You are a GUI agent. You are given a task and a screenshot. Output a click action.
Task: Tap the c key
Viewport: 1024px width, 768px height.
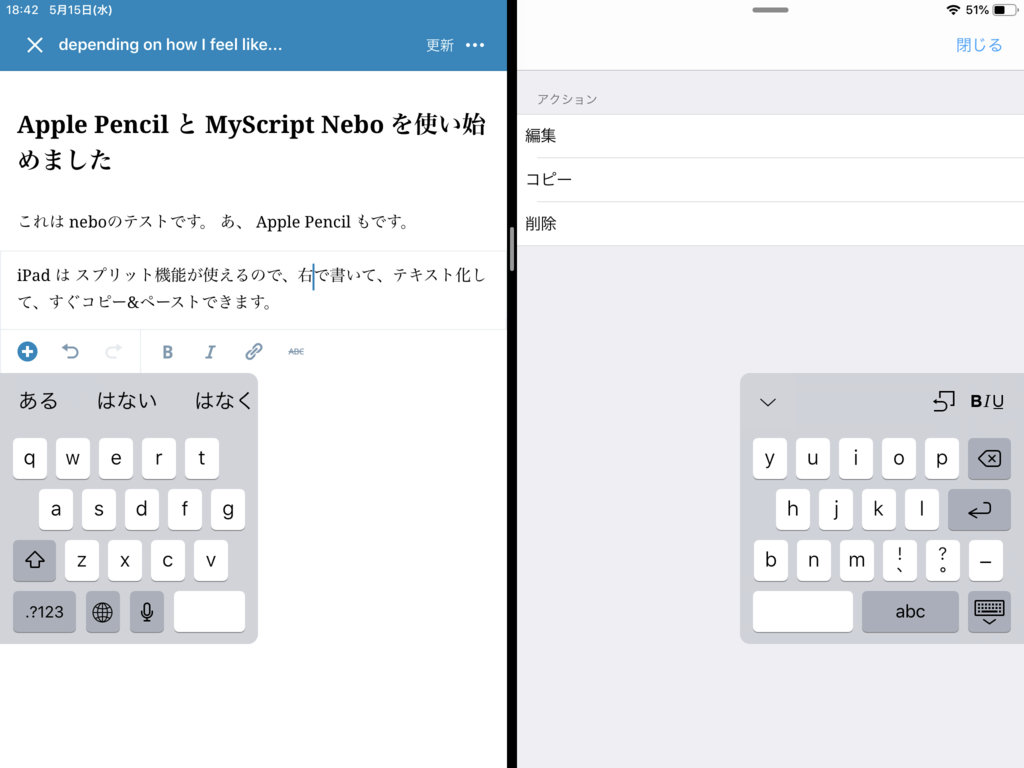(x=168, y=560)
